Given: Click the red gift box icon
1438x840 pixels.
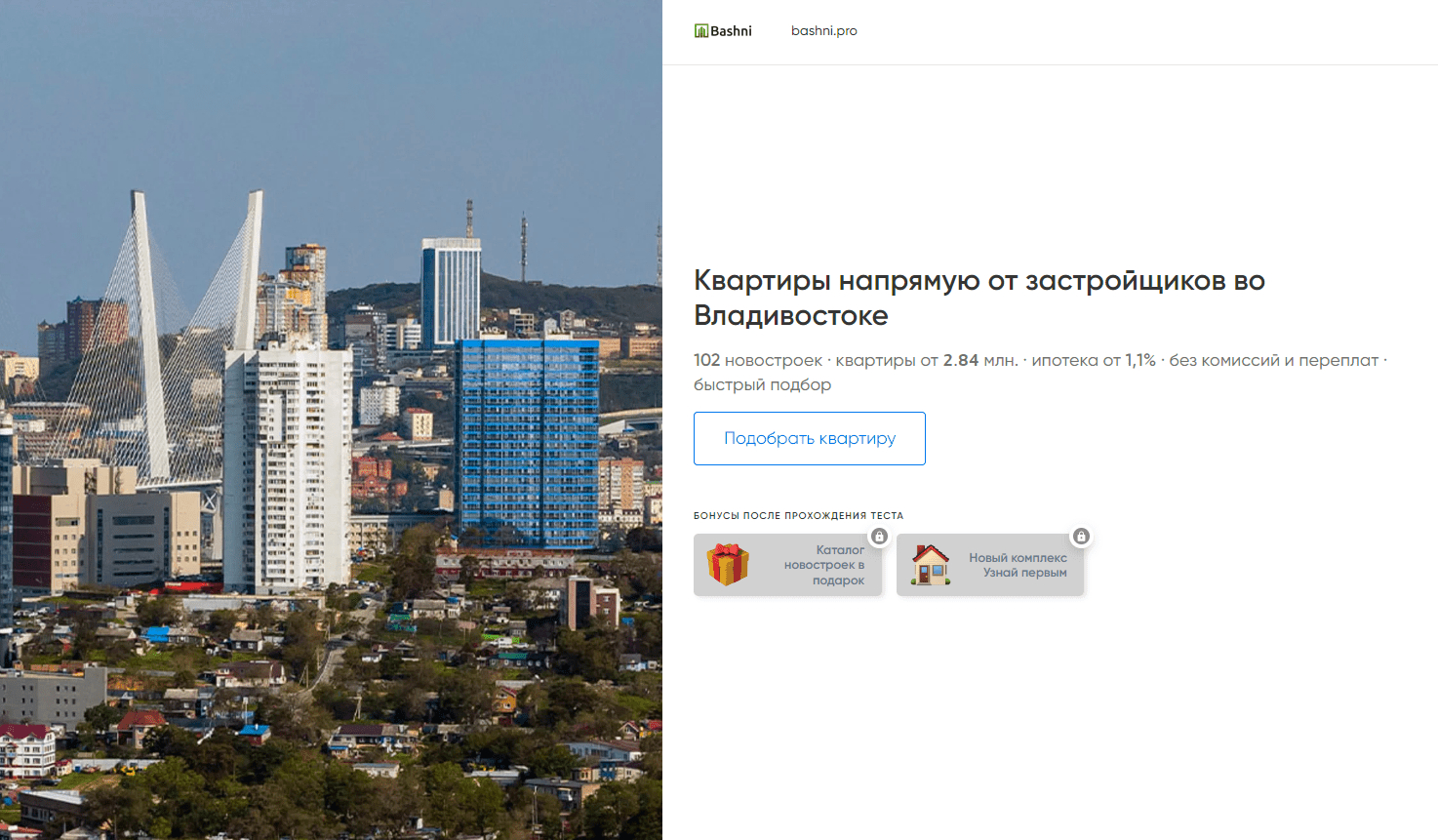Looking at the screenshot, I should (x=728, y=565).
